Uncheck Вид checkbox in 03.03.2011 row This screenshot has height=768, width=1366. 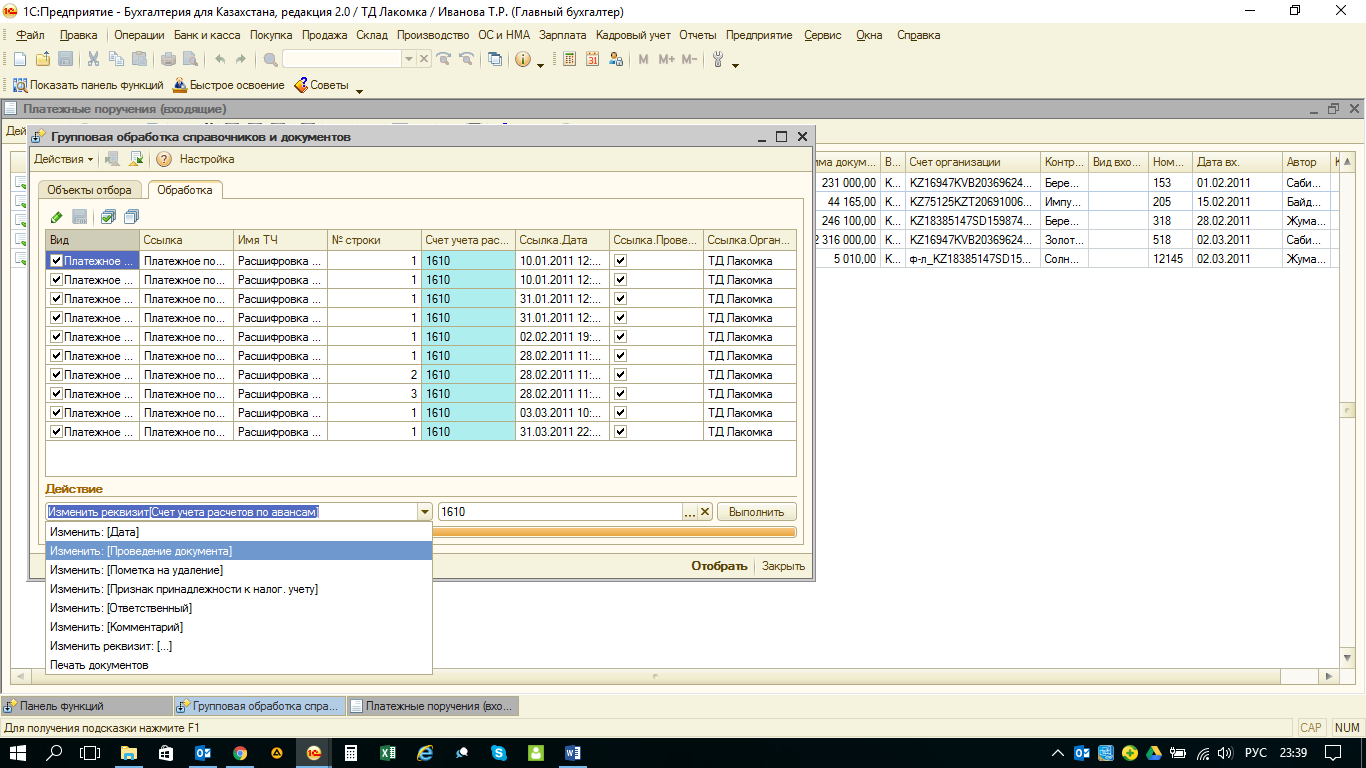[x=56, y=413]
